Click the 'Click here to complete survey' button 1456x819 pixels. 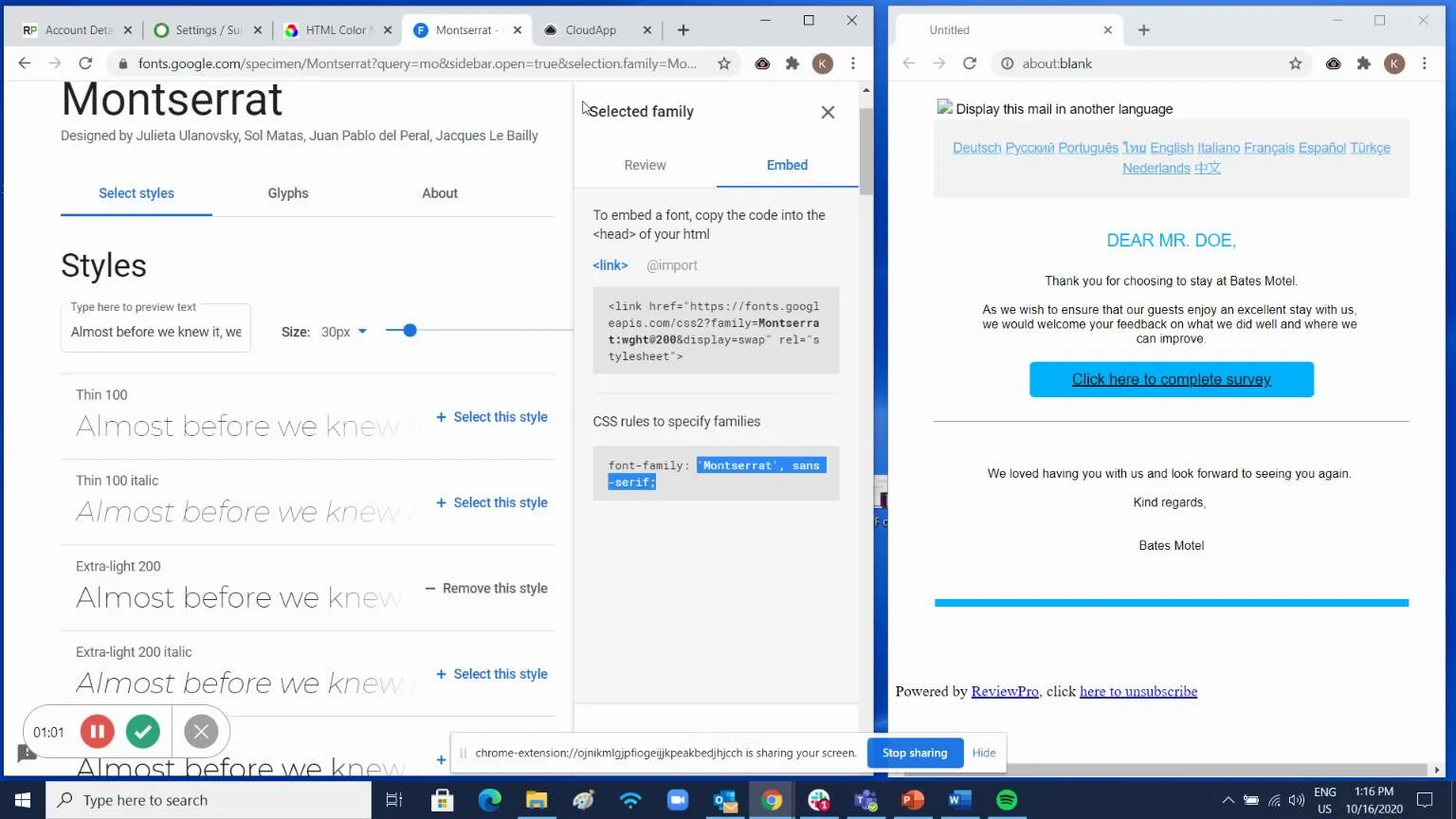click(x=1172, y=379)
